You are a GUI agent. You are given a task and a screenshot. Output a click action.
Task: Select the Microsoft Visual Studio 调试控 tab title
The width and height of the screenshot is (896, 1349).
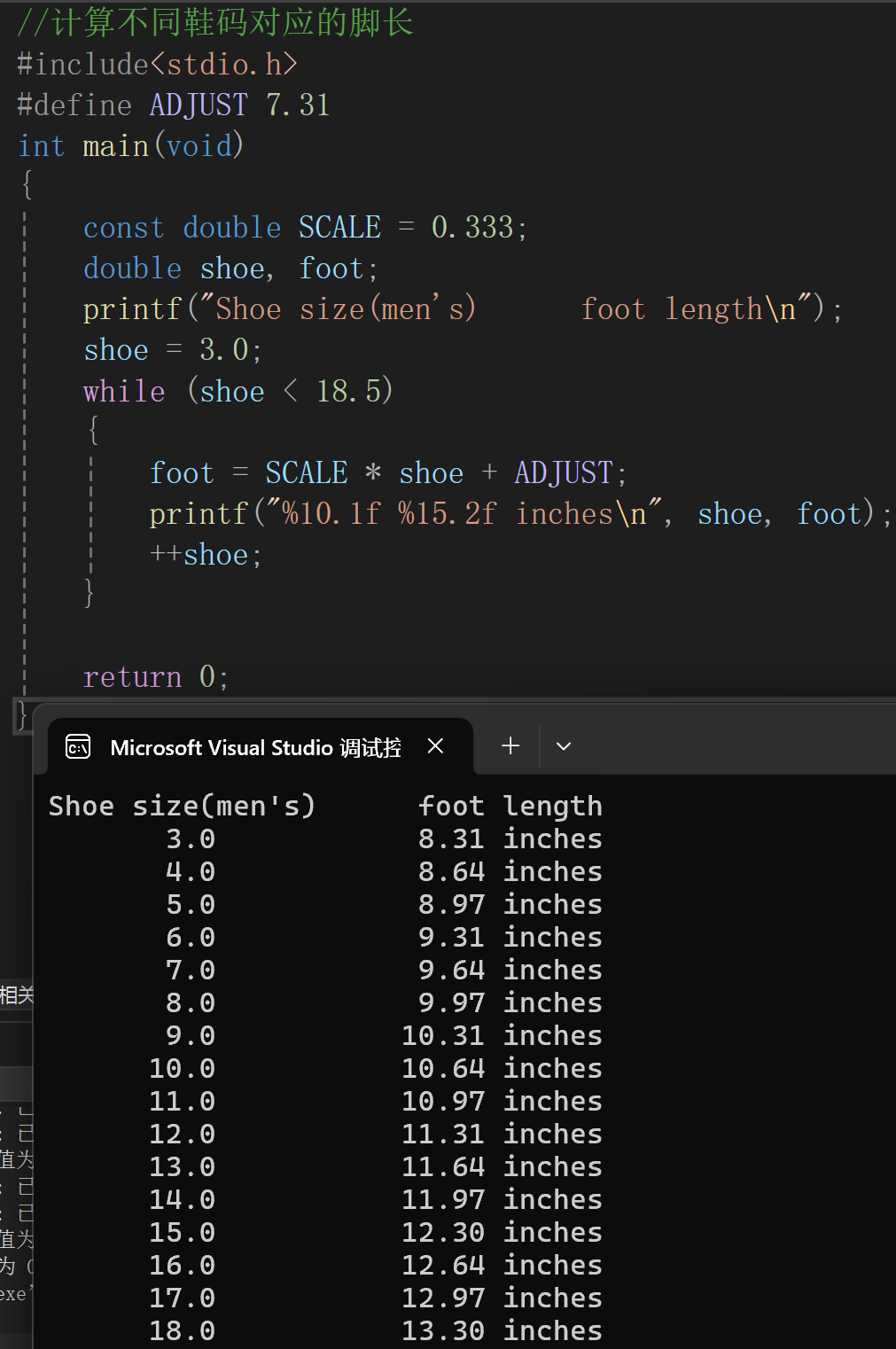[255, 748]
